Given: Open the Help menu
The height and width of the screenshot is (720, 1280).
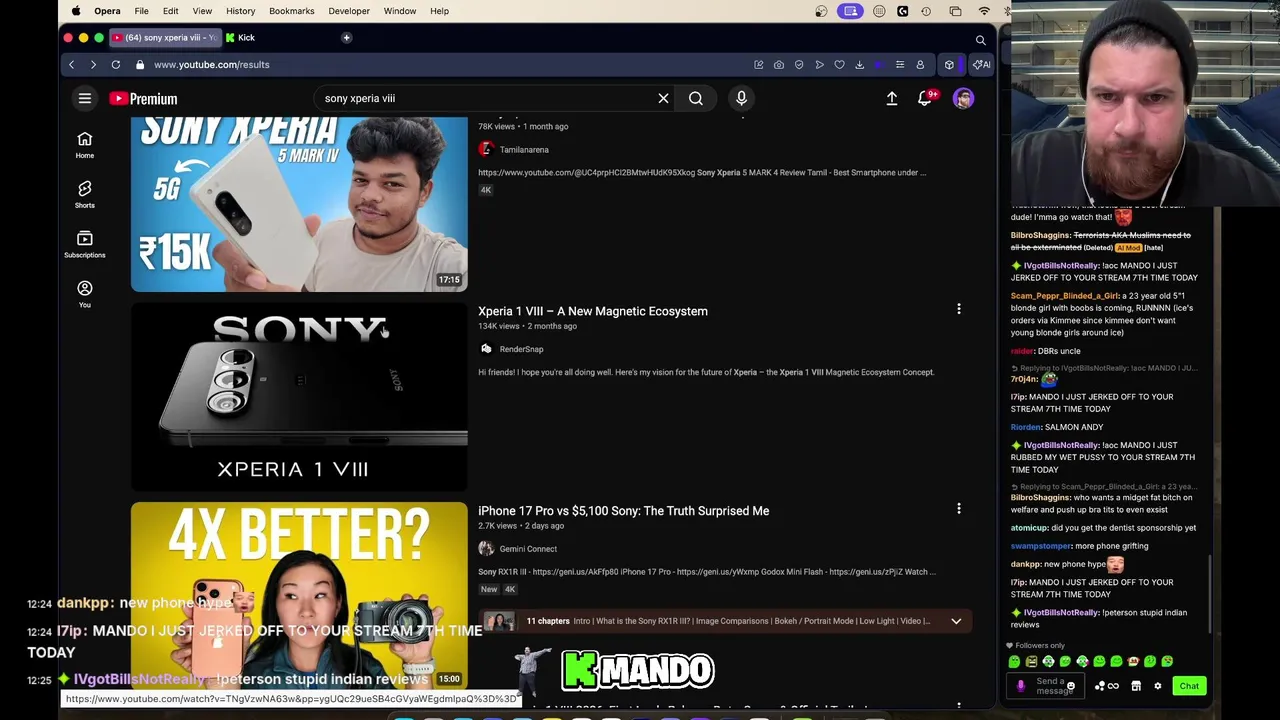Looking at the screenshot, I should (439, 11).
